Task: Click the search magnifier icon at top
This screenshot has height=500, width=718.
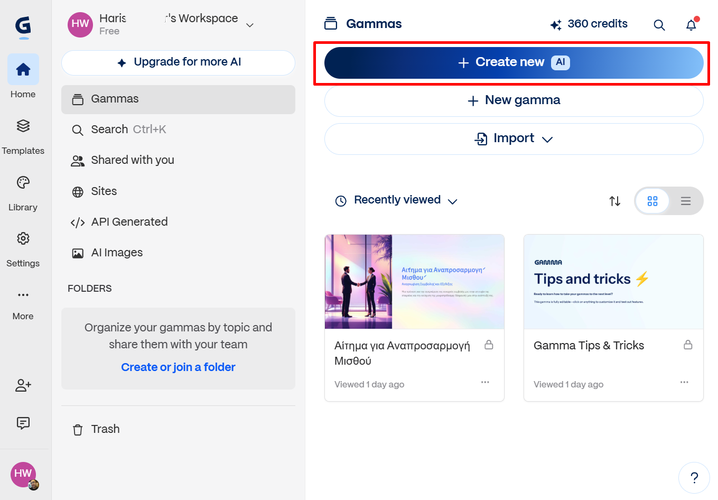Action: pos(659,25)
